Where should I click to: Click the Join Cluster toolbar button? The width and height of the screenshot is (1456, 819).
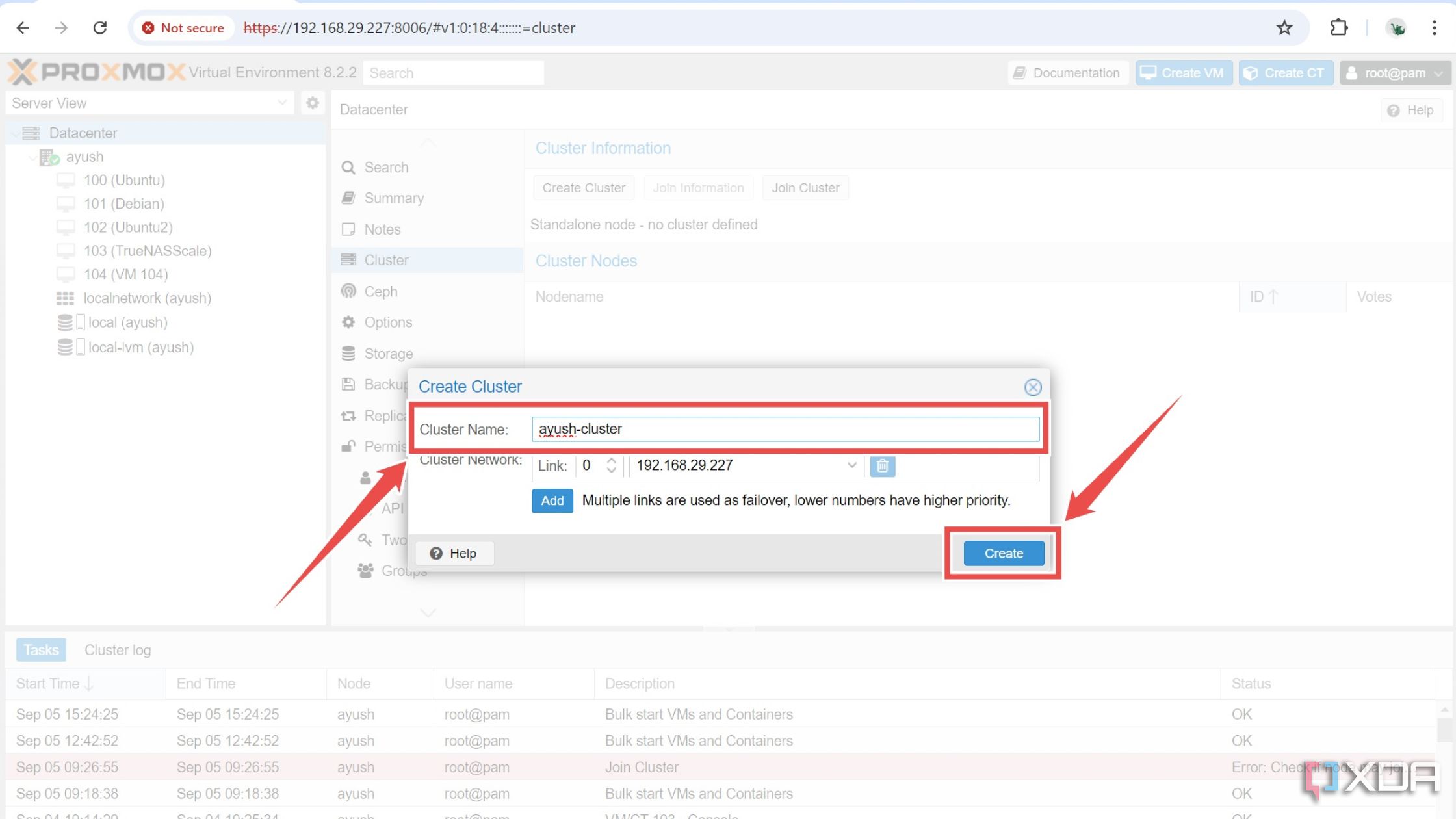[805, 188]
